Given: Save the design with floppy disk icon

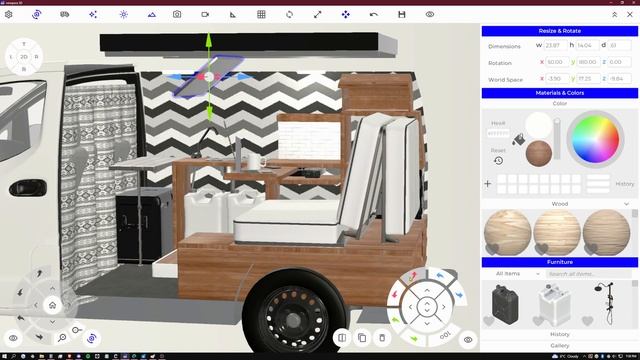Looking at the screenshot, I should (402, 14).
